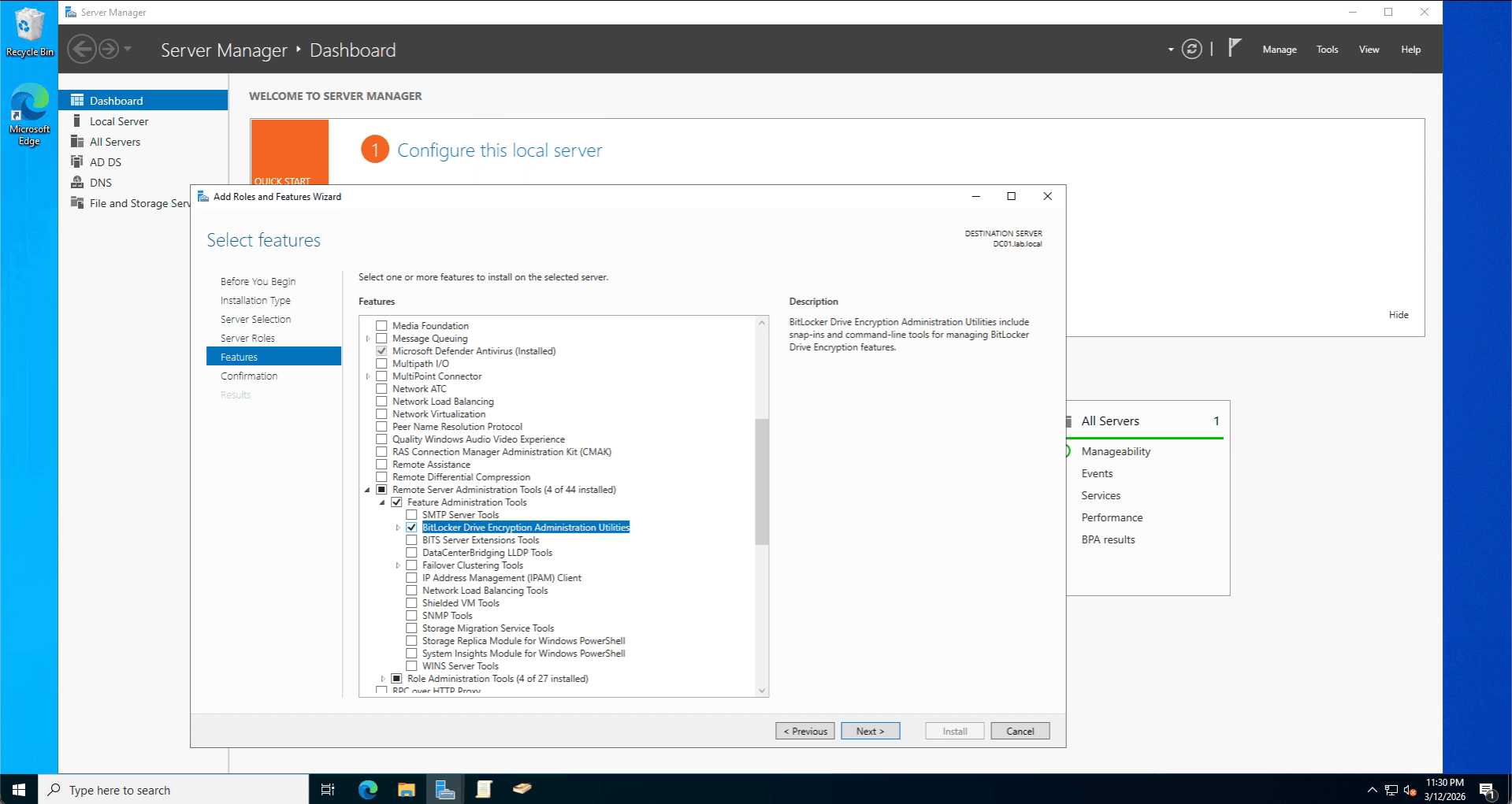This screenshot has height=804, width=1512.
Task: Go to the Server Roles wizard step
Action: [247, 338]
